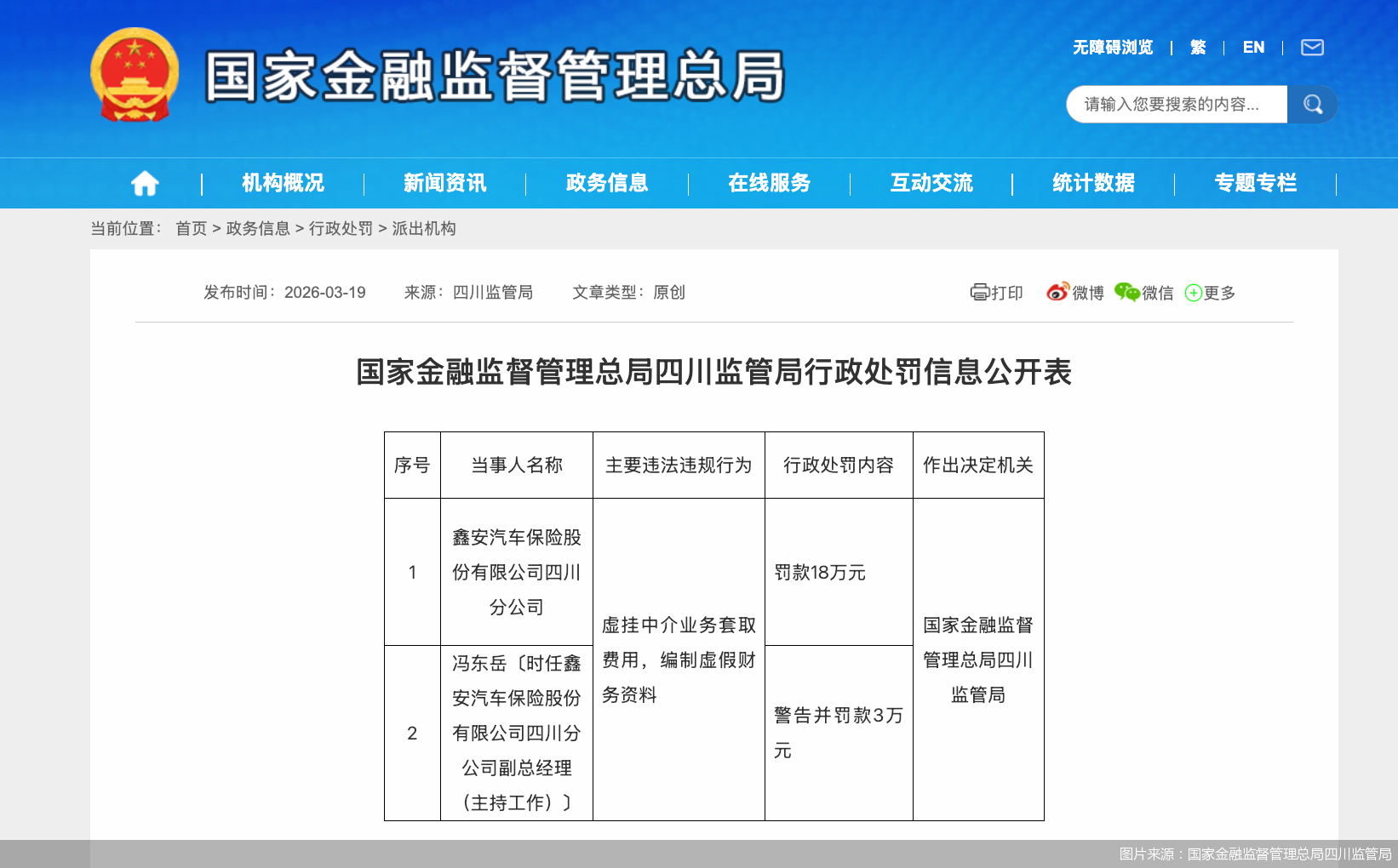Viewport: 1398px width, 868px height.
Task: Select the 在线服务 tab
Action: tap(770, 182)
